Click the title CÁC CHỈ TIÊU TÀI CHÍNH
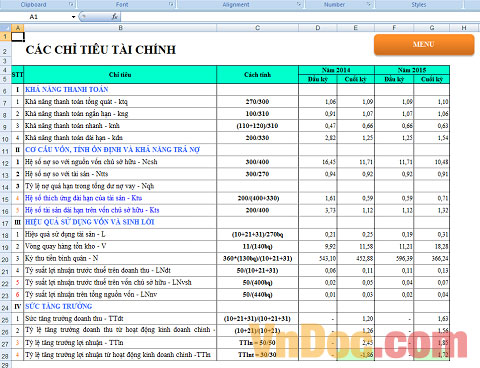This screenshot has width=480, height=368. point(101,50)
